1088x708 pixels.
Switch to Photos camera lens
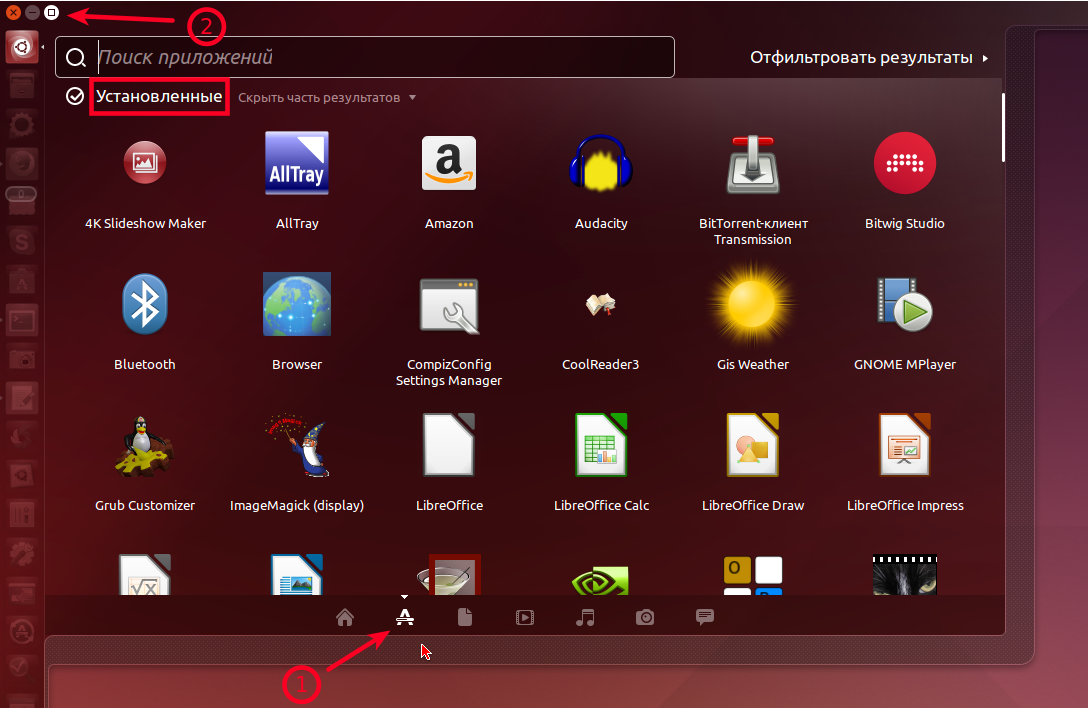pyautogui.click(x=645, y=617)
